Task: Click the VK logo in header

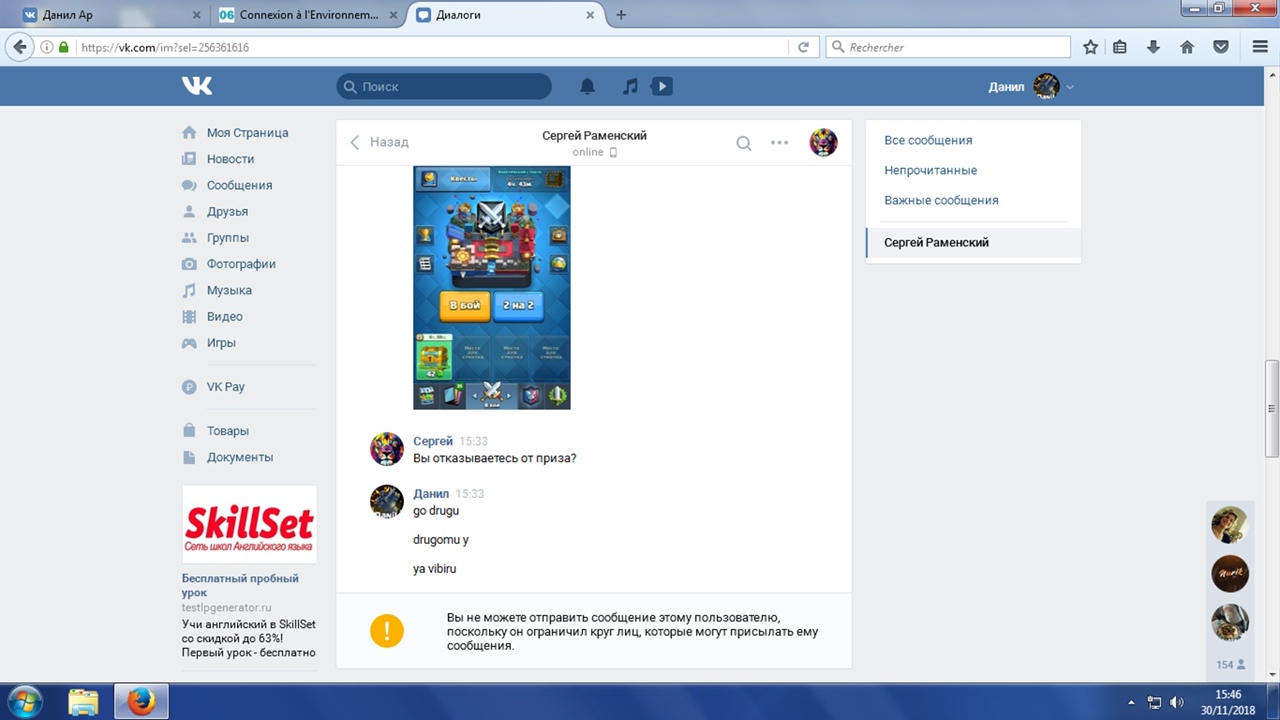Action: coord(197,87)
